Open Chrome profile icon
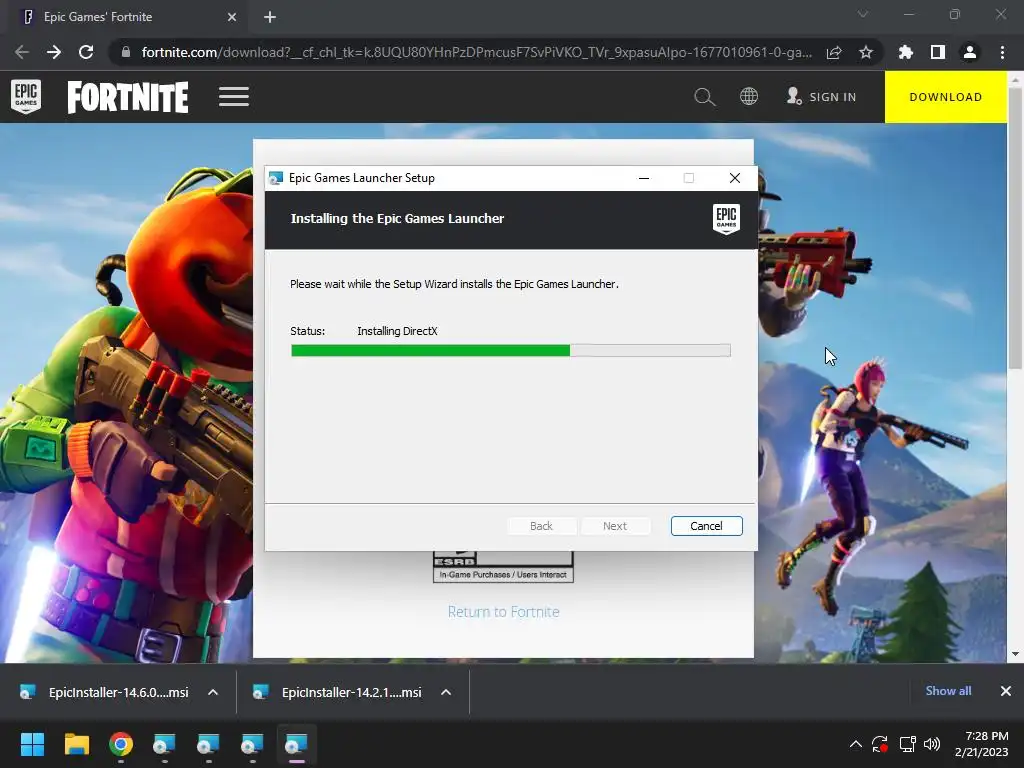 coord(970,52)
